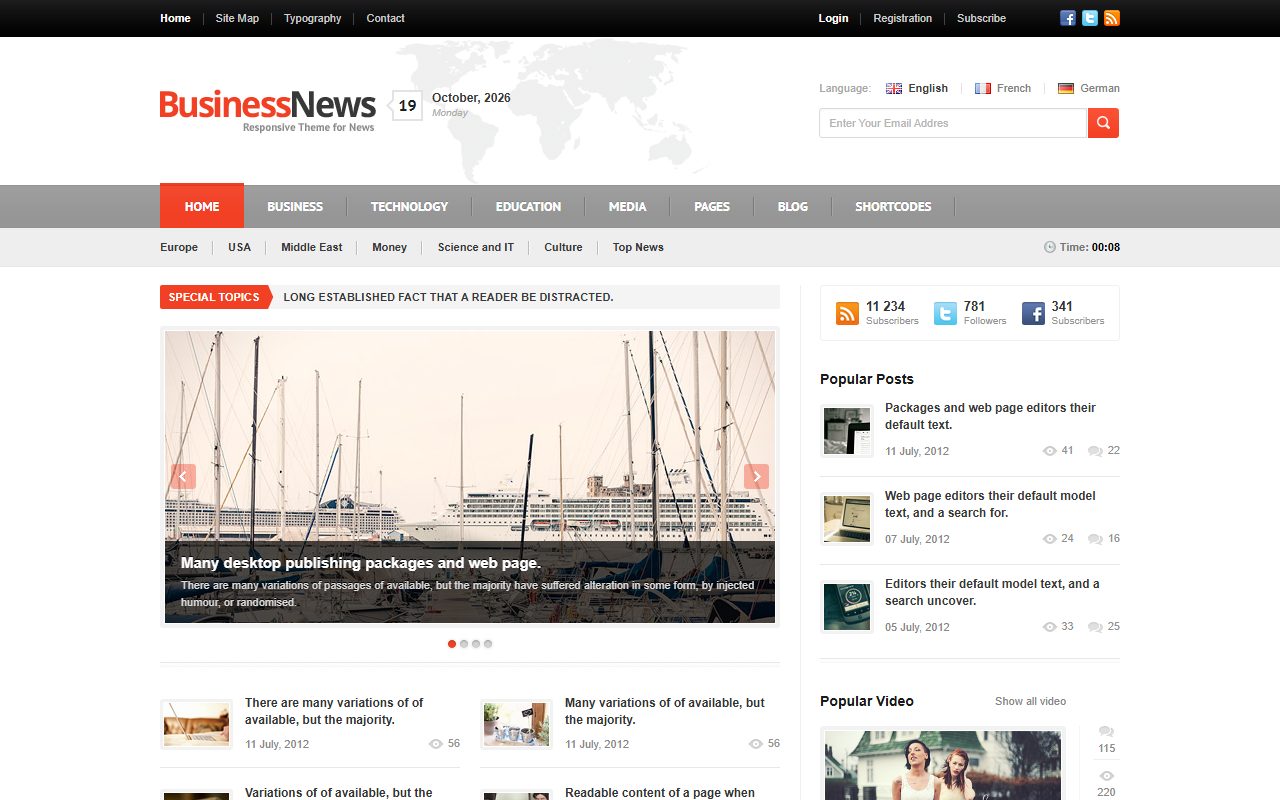The width and height of the screenshot is (1280, 800).
Task: Click the Login link
Action: (833, 18)
